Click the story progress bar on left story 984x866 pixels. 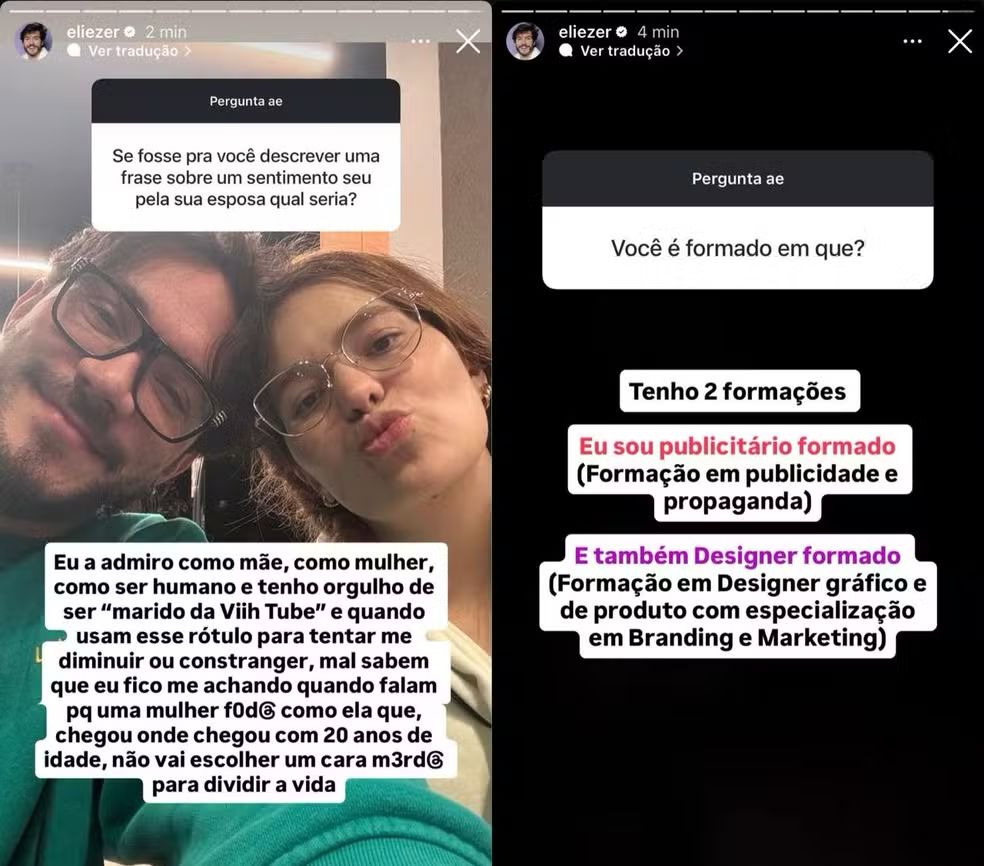245,11
